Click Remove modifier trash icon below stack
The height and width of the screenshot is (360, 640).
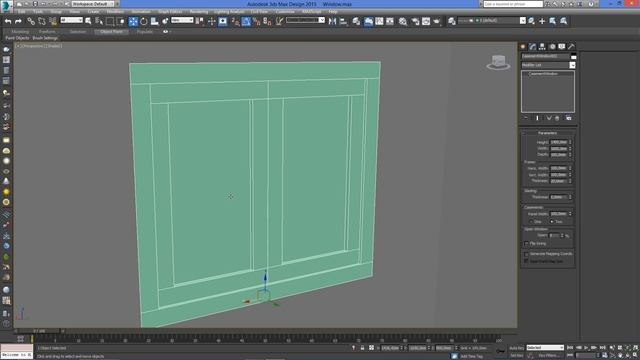pyautogui.click(x=557, y=118)
